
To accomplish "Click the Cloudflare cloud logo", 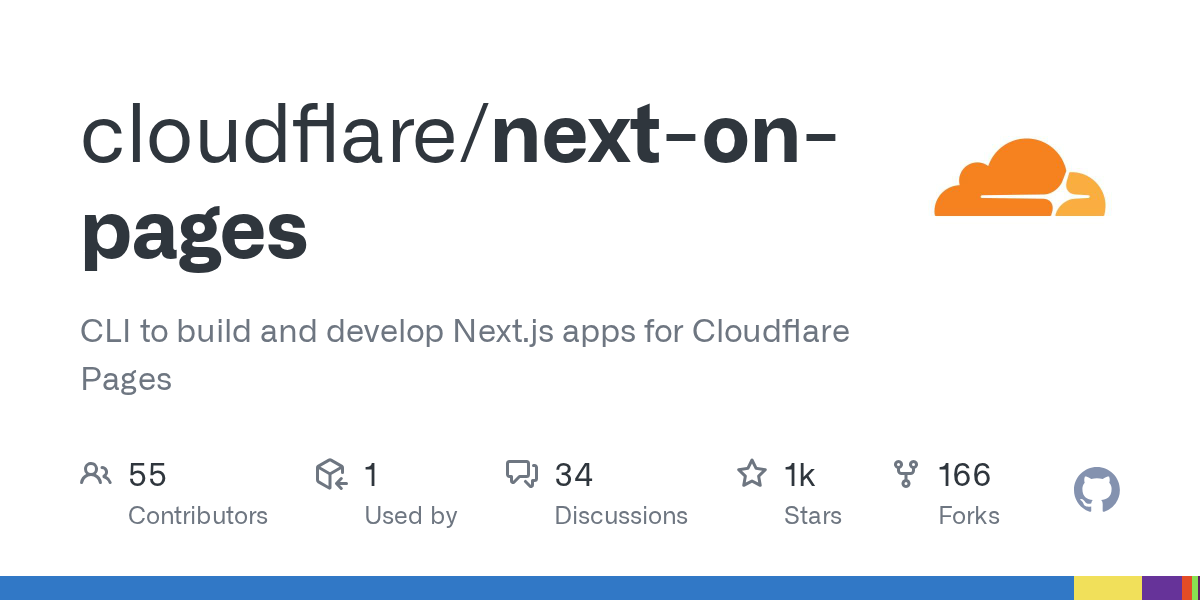I will (x=1018, y=178).
